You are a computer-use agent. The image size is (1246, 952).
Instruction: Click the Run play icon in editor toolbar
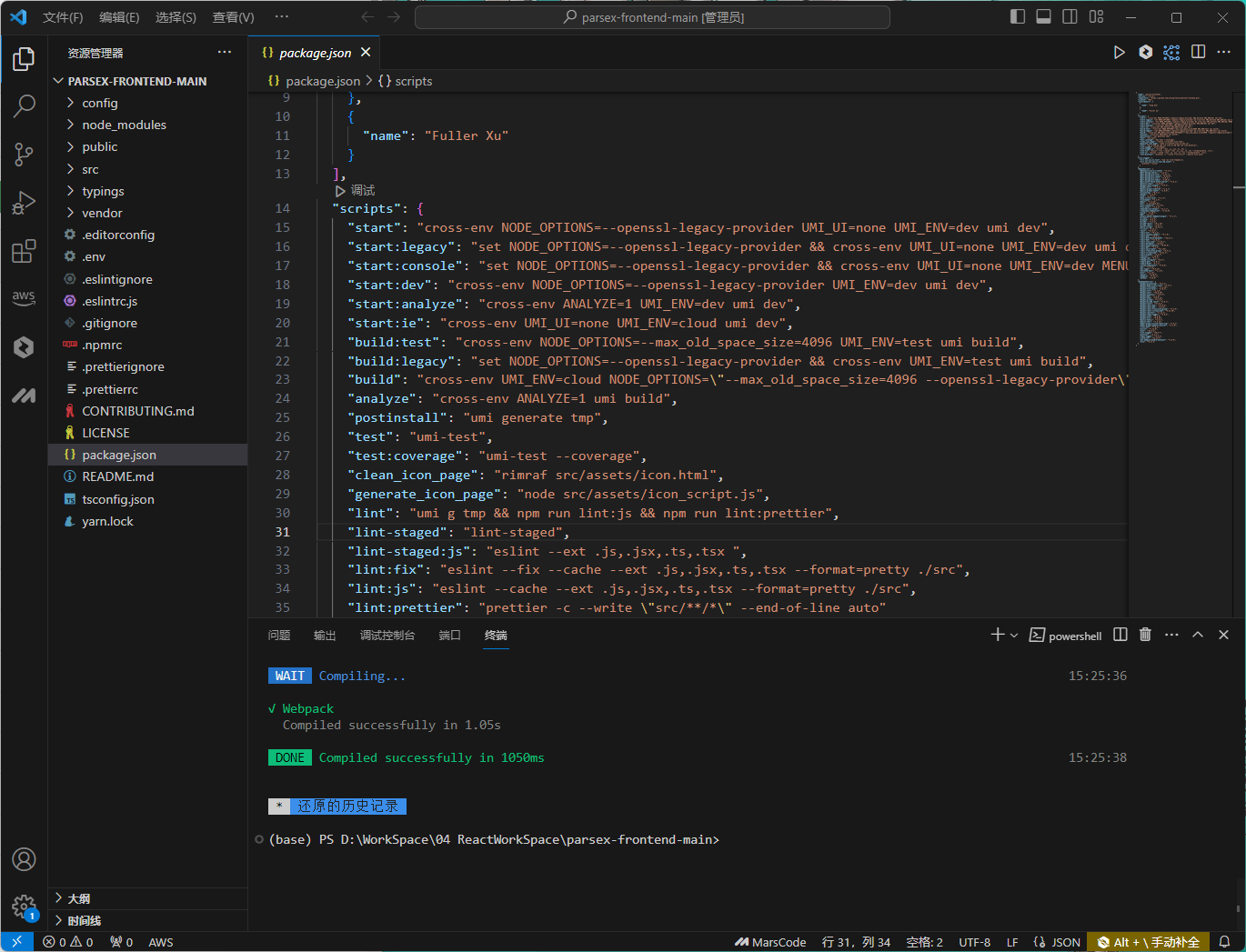[x=1120, y=53]
